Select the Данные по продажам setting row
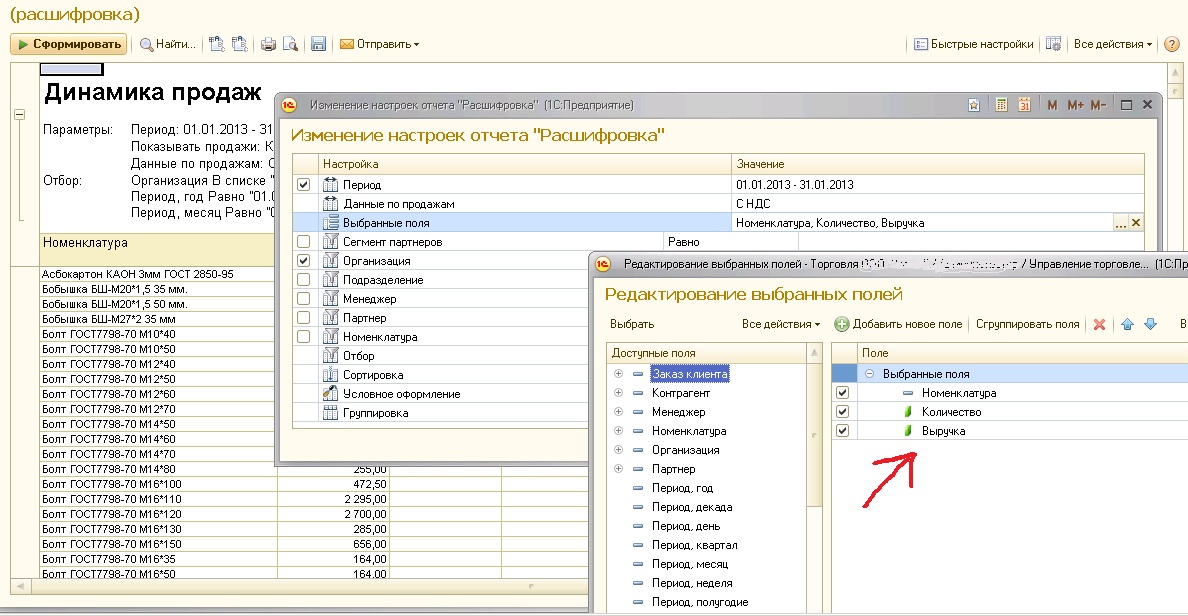 pos(718,204)
